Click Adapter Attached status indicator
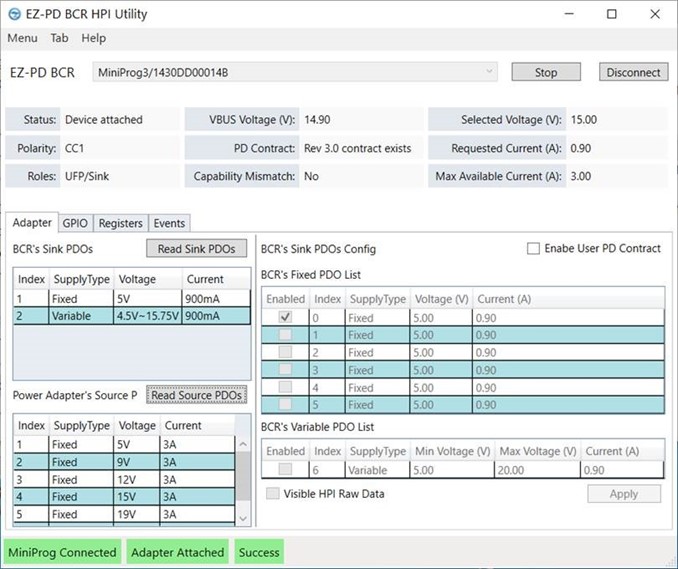This screenshot has width=678, height=569. point(177,552)
